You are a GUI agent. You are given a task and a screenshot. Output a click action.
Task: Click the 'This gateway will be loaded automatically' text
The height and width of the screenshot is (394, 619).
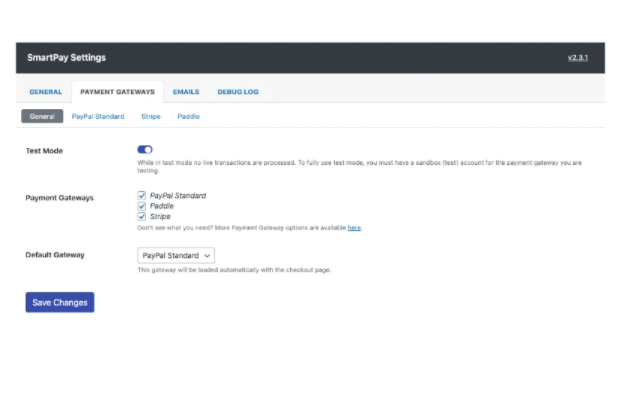[x=234, y=270]
